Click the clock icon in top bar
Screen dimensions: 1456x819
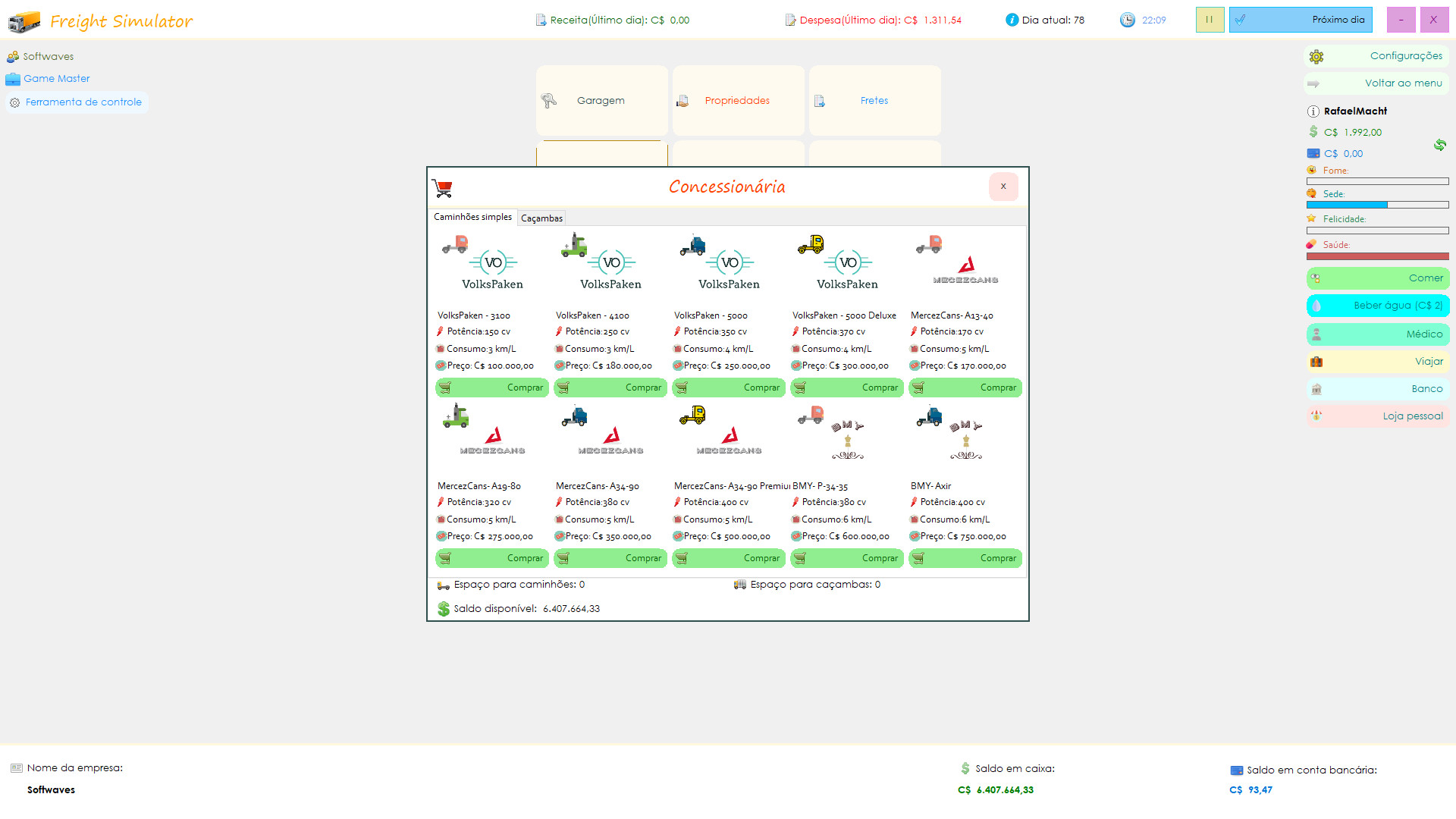click(1128, 20)
